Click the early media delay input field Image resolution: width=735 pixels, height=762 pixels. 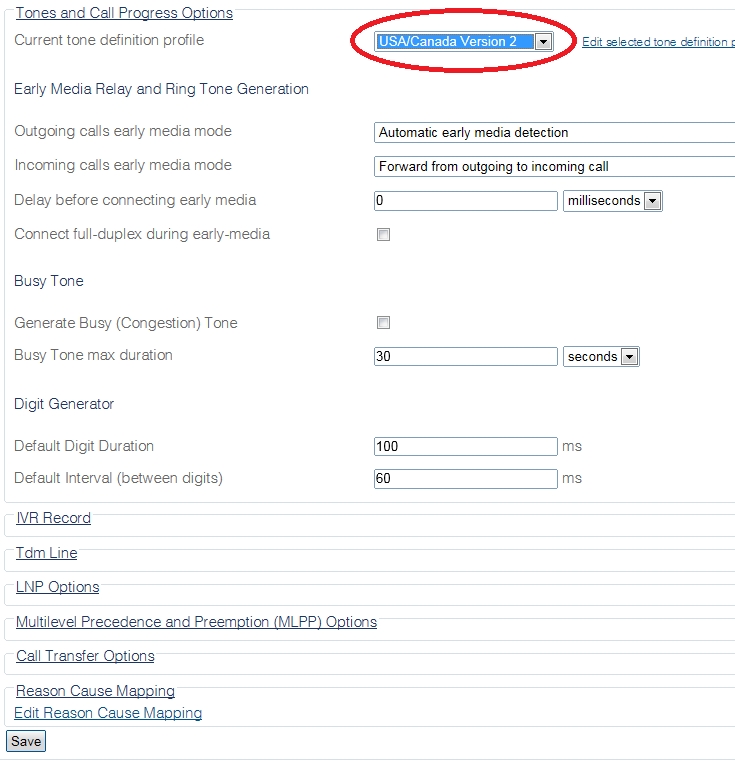[x=465, y=201]
